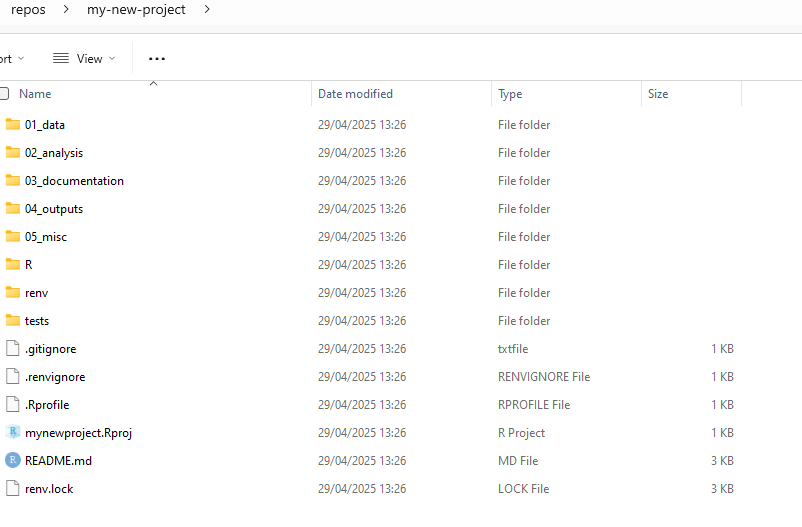Click the .gitignore file icon

click(x=12, y=348)
